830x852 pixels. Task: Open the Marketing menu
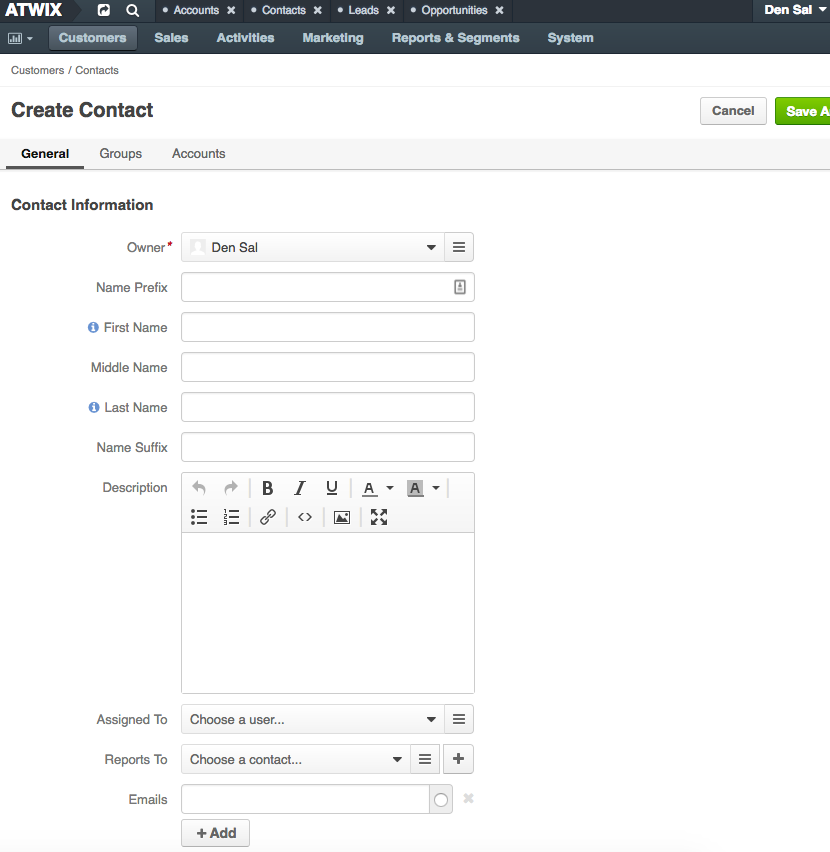[x=333, y=38]
